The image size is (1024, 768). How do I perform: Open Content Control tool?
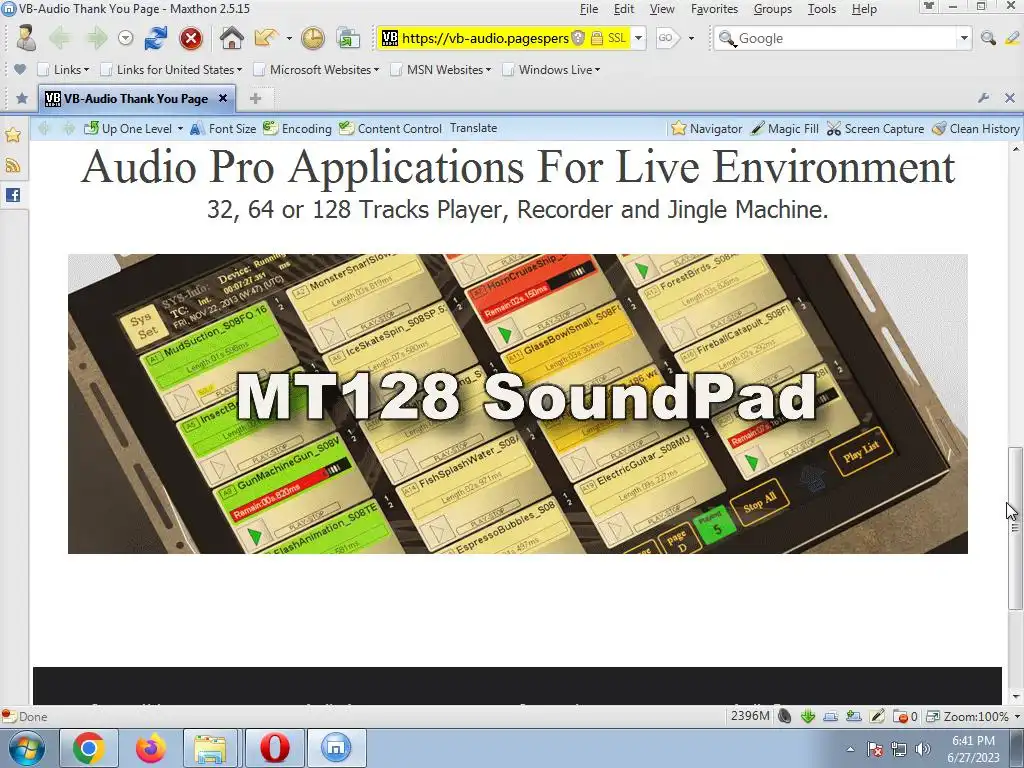(391, 129)
